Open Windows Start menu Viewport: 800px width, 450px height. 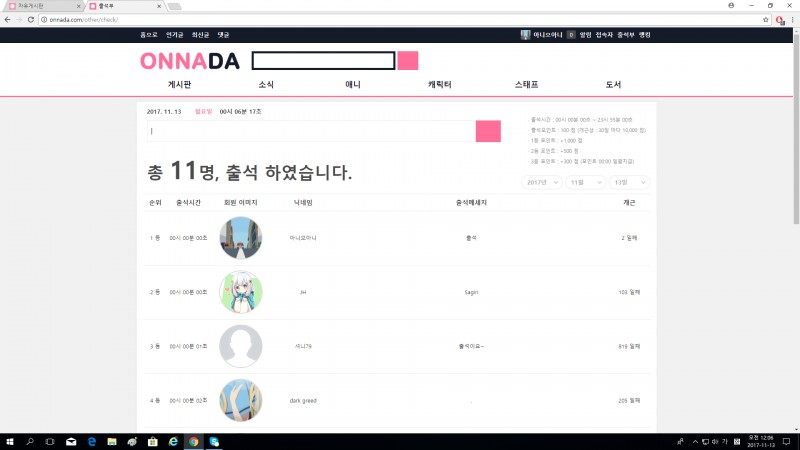pos(9,440)
